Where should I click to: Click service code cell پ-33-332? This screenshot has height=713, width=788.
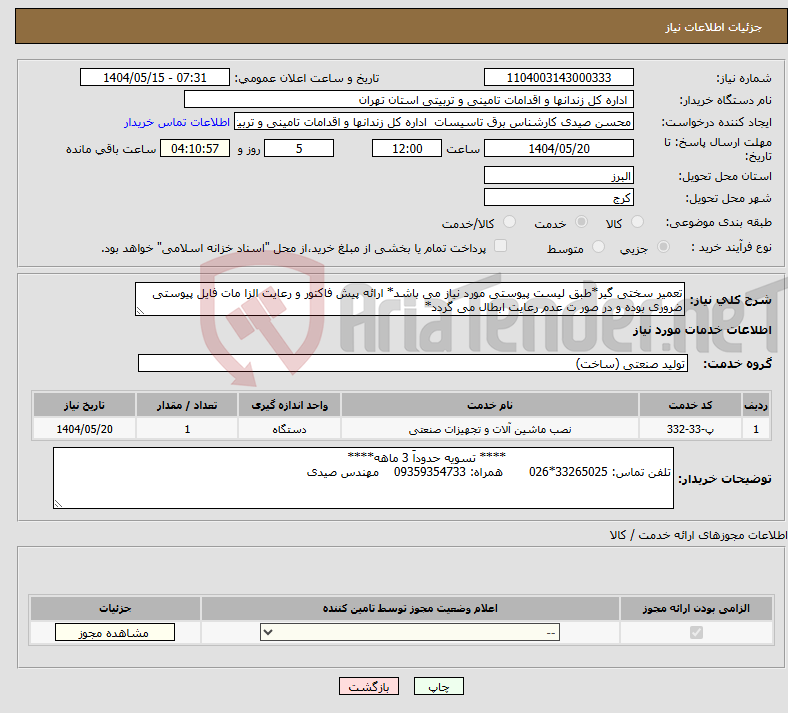pyautogui.click(x=691, y=429)
